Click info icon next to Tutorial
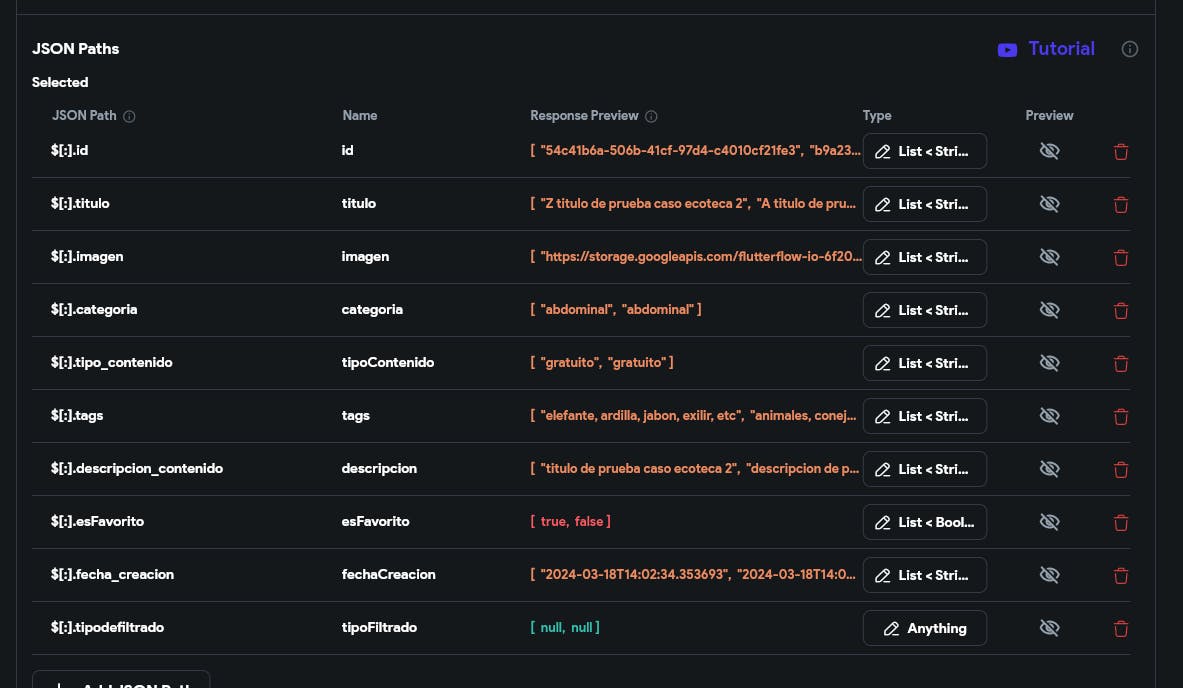Image resolution: width=1183 pixels, height=688 pixels. [1130, 49]
